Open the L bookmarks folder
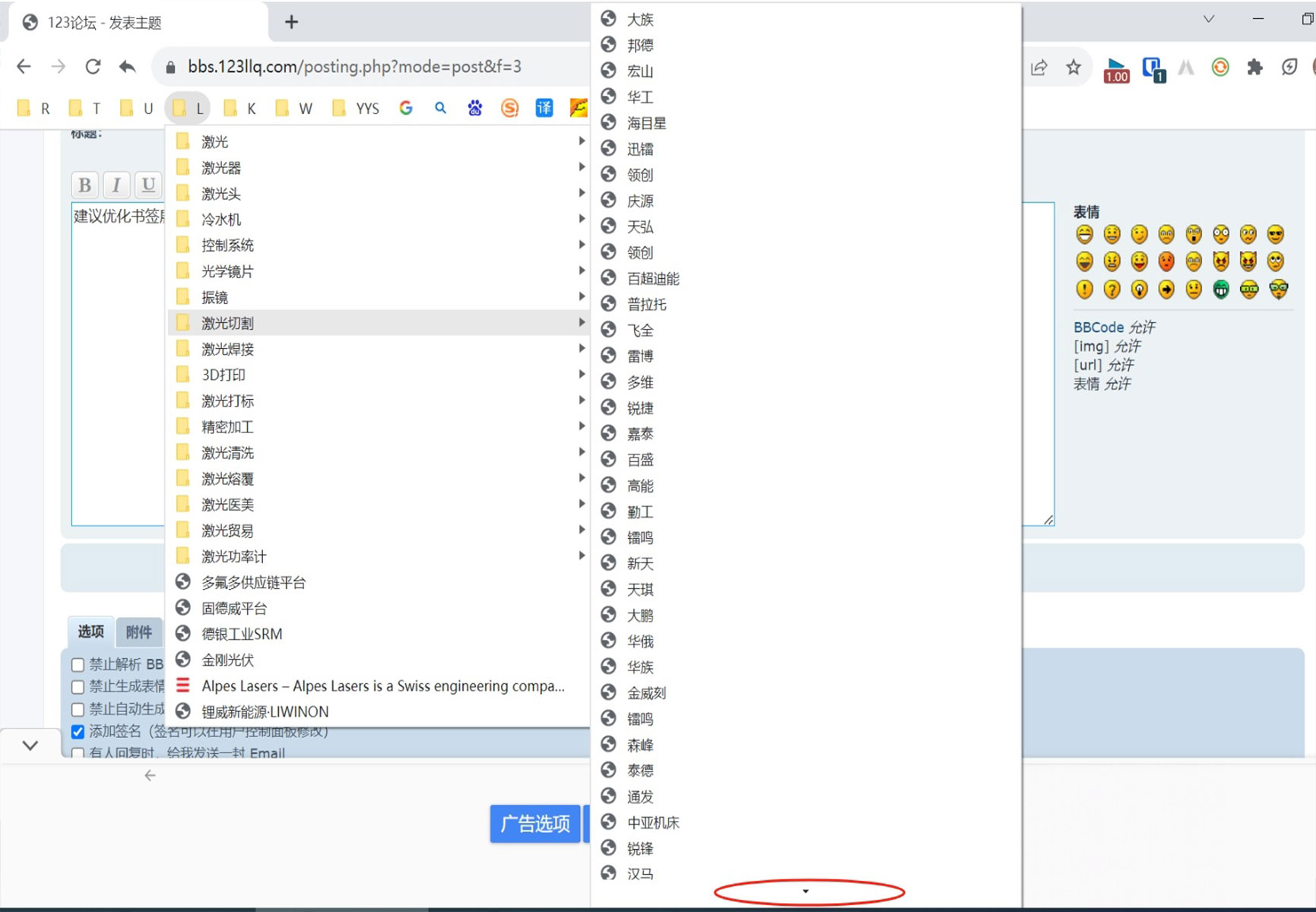 (188, 108)
